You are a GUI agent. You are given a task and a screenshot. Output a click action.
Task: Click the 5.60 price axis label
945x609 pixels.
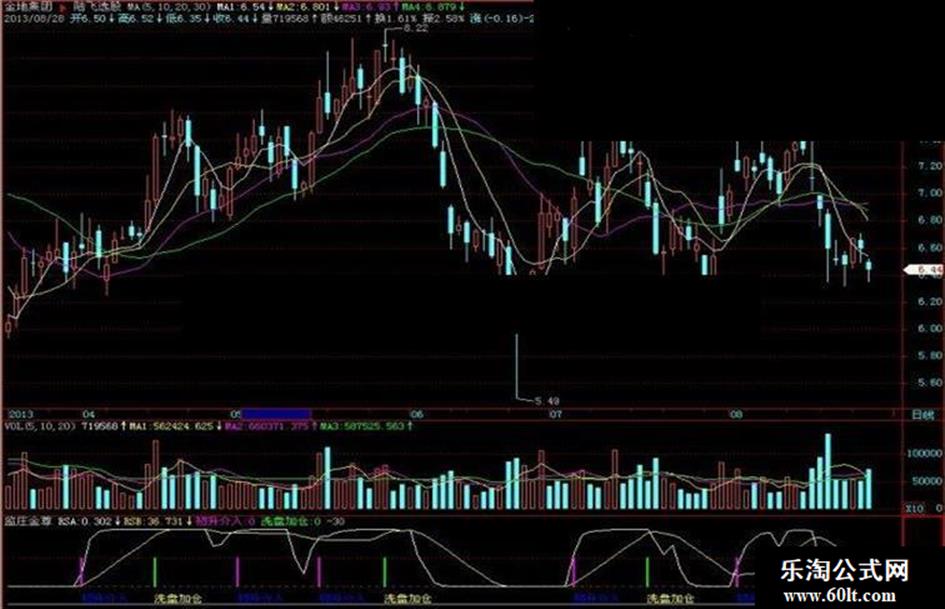[931, 383]
